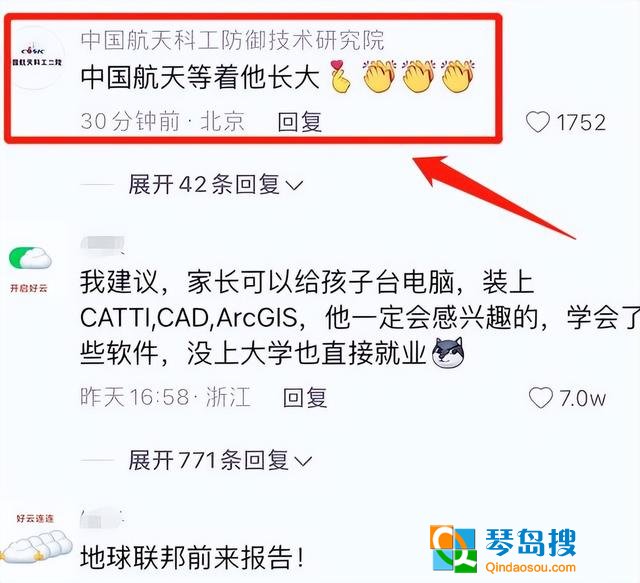Open 中国航天科工二院 avatar profile
Viewport: 640px width, 583px height.
point(37,57)
